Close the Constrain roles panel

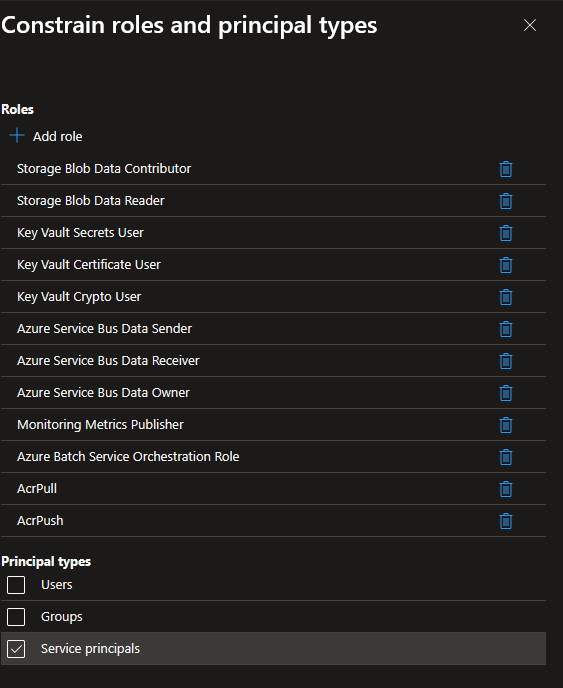point(530,25)
